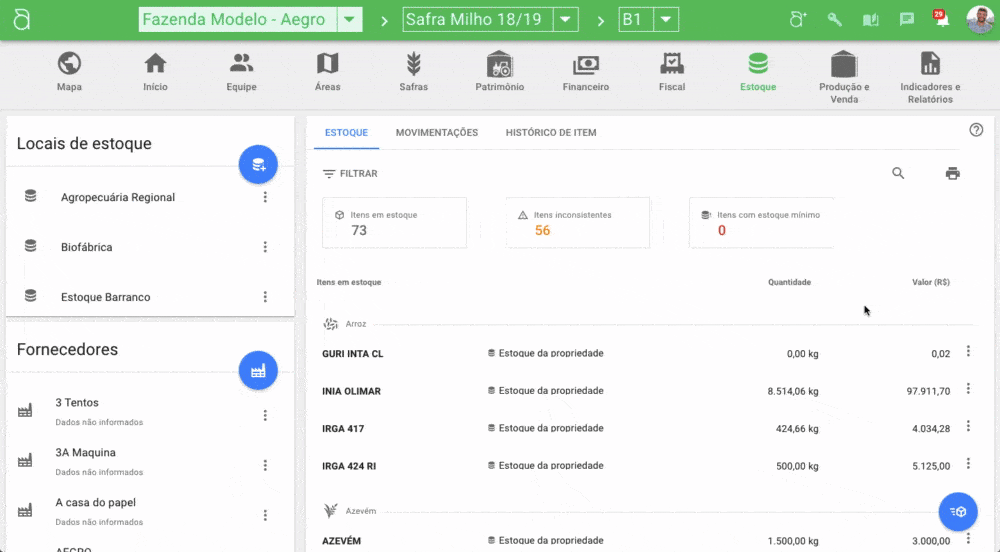Click the Filtrar button
This screenshot has height=552, width=1000.
tap(350, 174)
